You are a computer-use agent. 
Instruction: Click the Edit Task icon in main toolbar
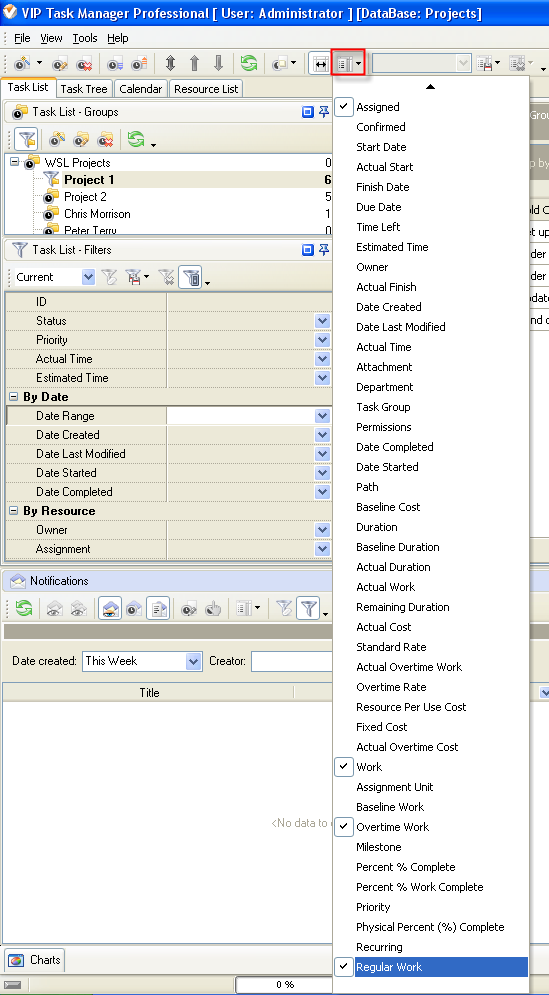point(60,63)
